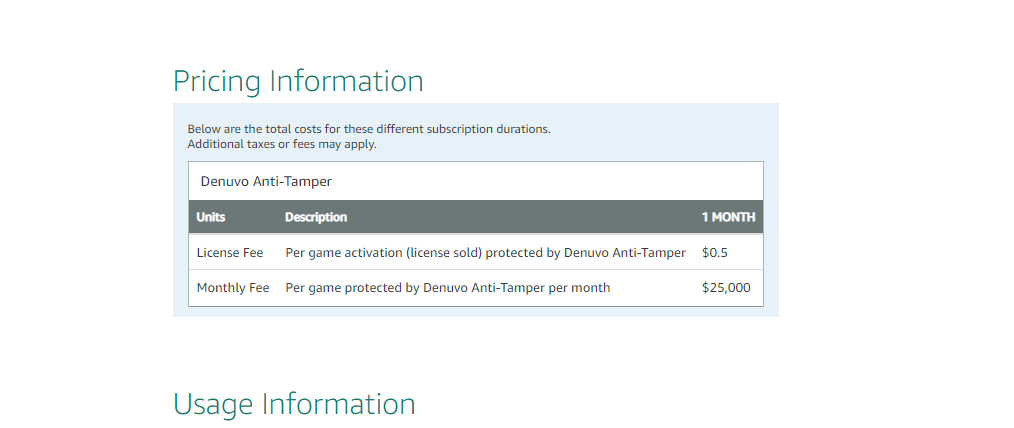Click the Pricing Information heading
The image size is (1014, 428).
point(298,81)
